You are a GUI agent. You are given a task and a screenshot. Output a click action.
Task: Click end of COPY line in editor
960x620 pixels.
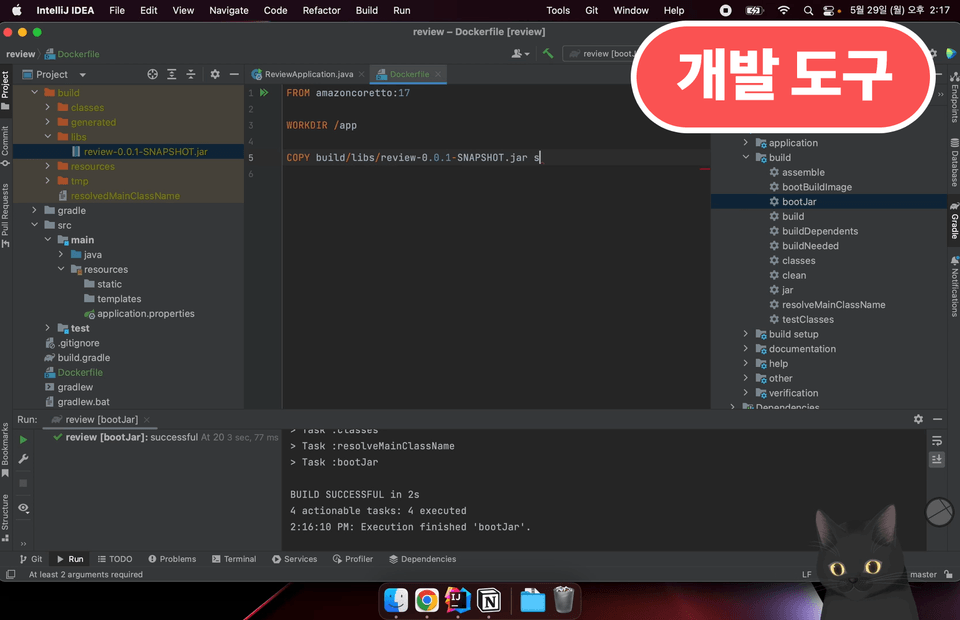point(541,157)
